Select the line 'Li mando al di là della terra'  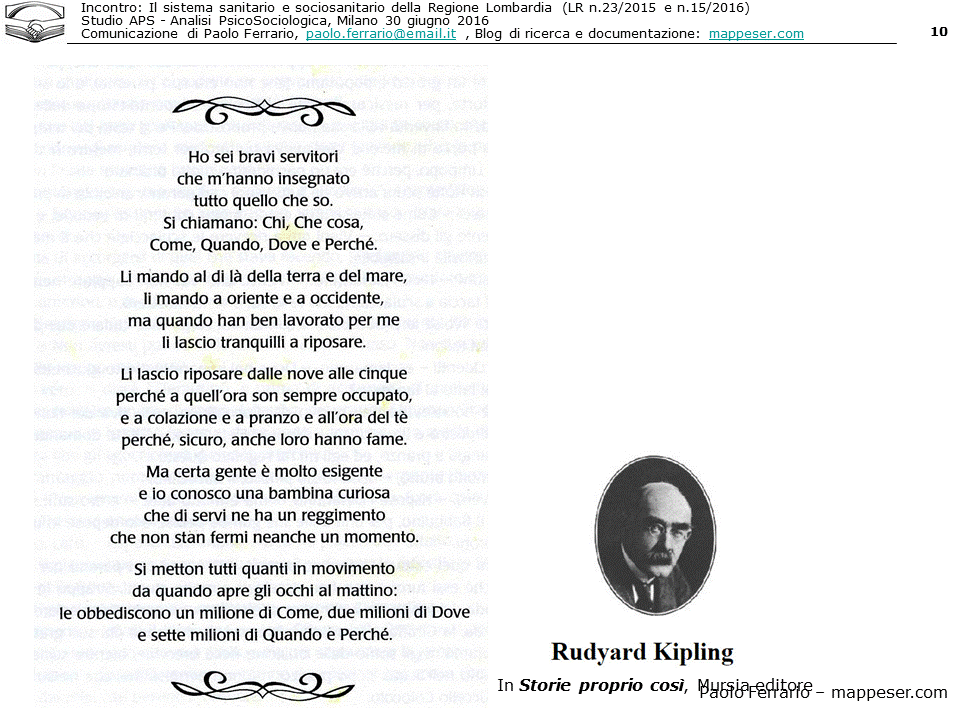[x=263, y=276]
